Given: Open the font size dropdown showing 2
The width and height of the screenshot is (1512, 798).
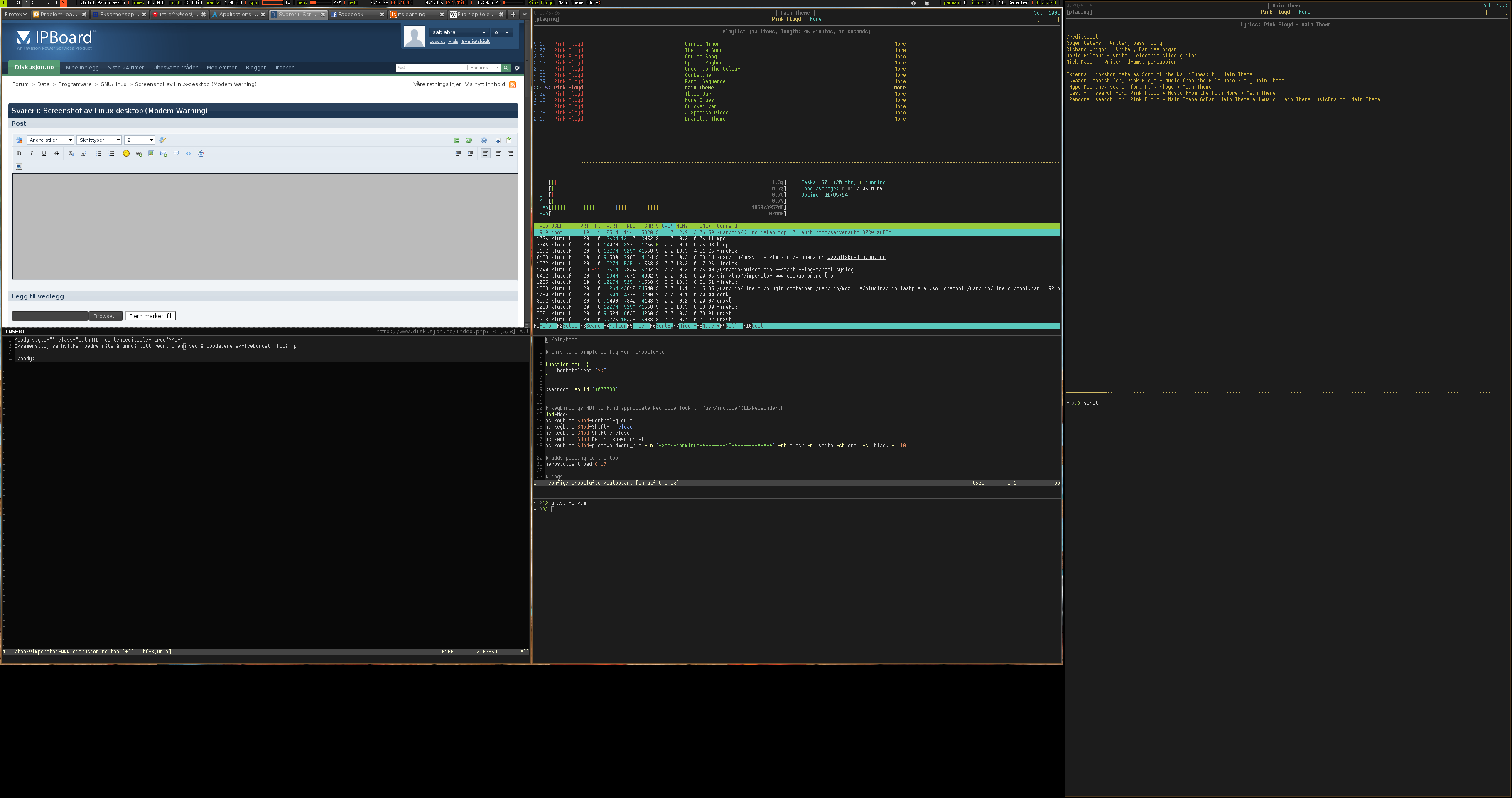Looking at the screenshot, I should [139, 140].
